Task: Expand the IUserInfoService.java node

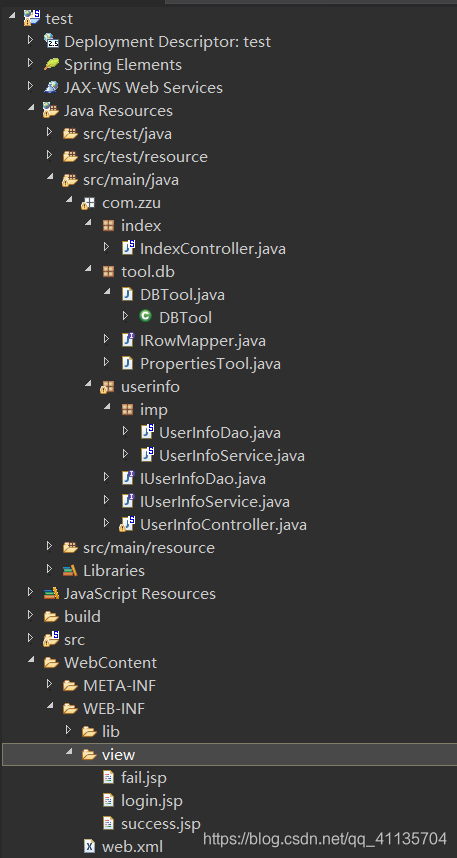Action: point(107,501)
